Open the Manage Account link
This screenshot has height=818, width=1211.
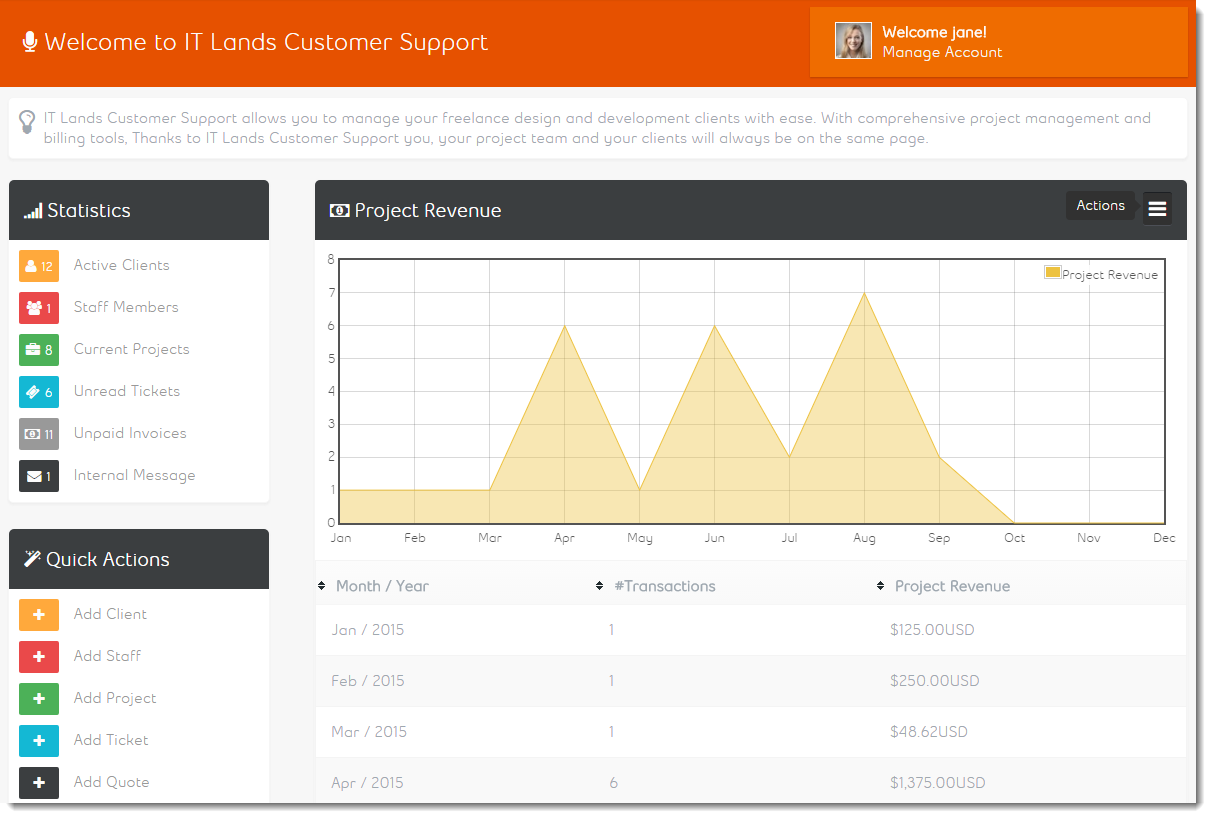click(x=942, y=52)
